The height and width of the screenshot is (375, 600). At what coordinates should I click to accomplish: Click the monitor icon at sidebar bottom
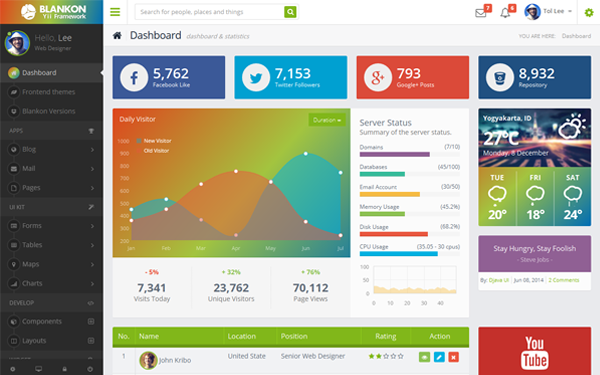click(39, 369)
